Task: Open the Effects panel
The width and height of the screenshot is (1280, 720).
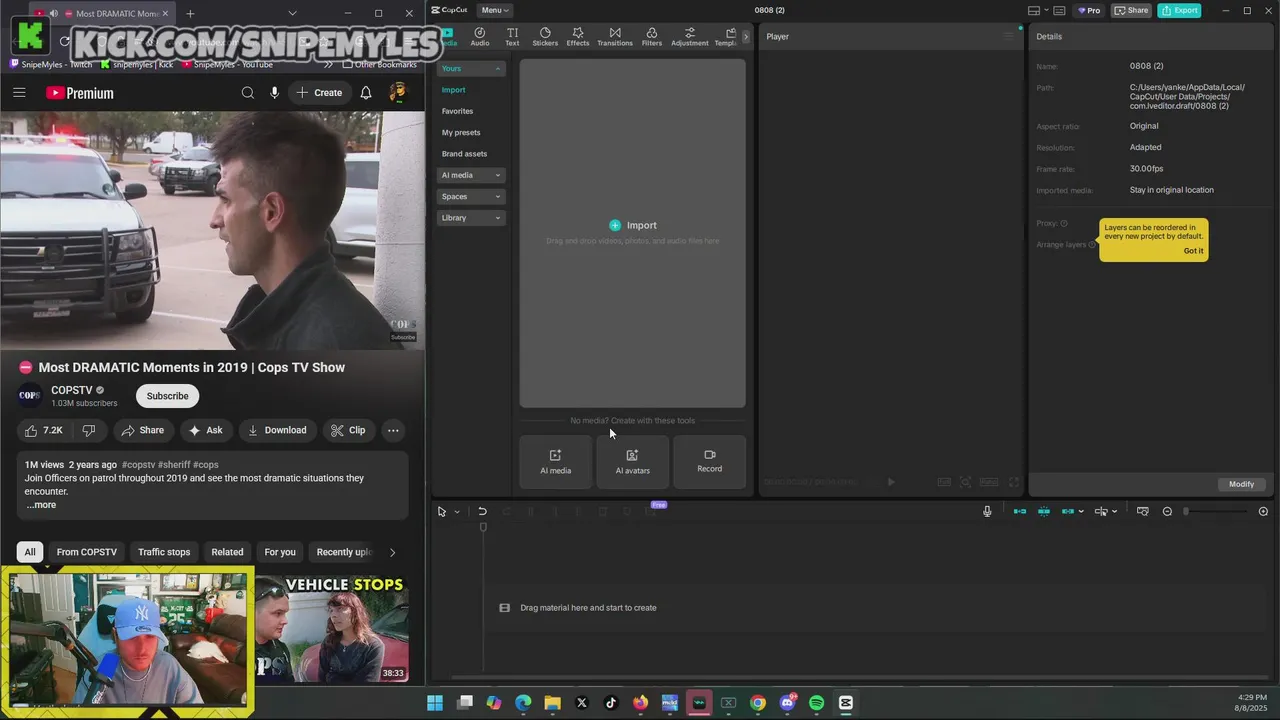Action: click(578, 37)
